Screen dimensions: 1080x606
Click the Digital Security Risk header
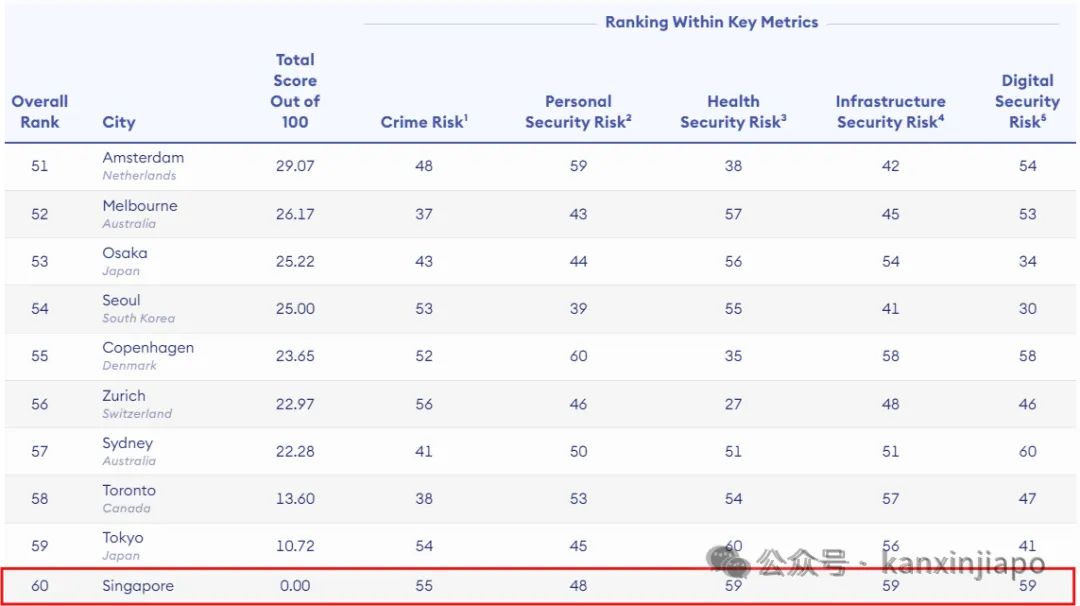pos(1027,101)
